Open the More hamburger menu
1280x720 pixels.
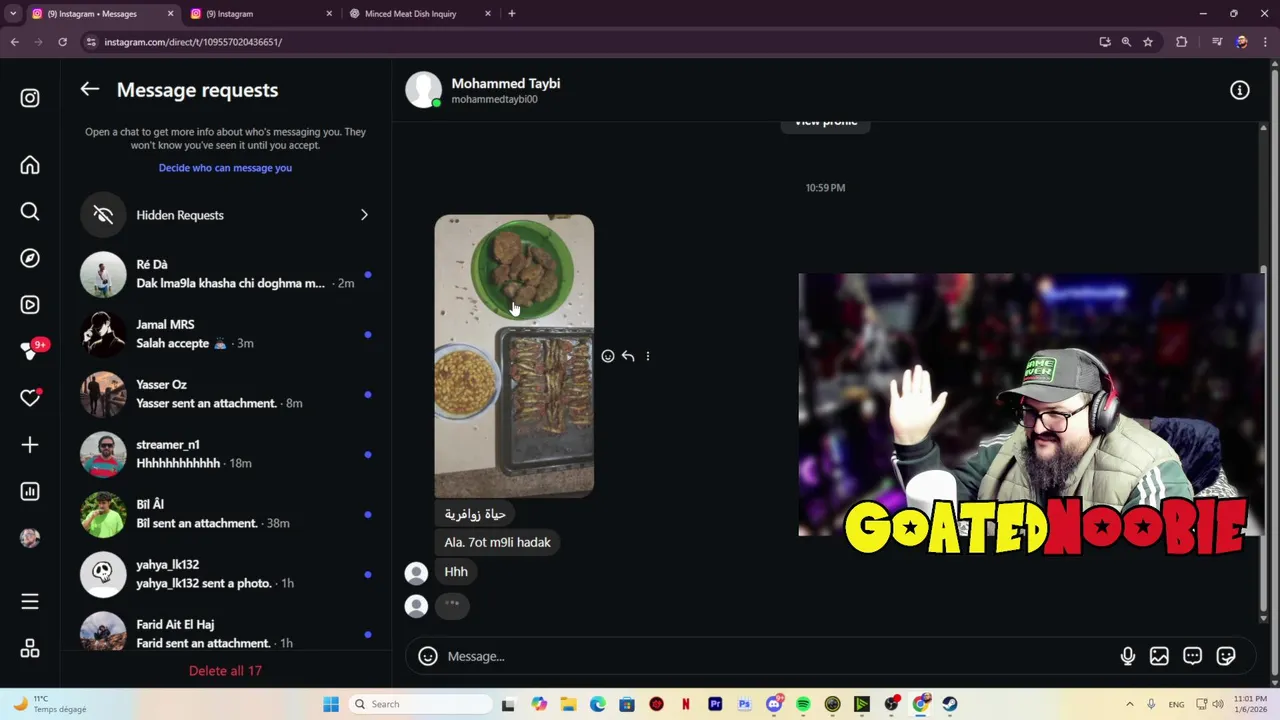point(30,601)
